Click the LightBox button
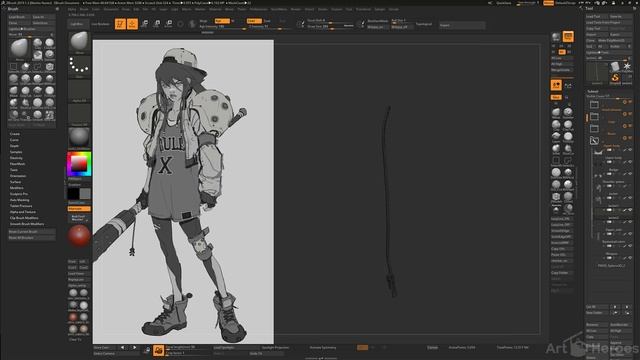Viewport: 640px width, 360px height. point(76,24)
